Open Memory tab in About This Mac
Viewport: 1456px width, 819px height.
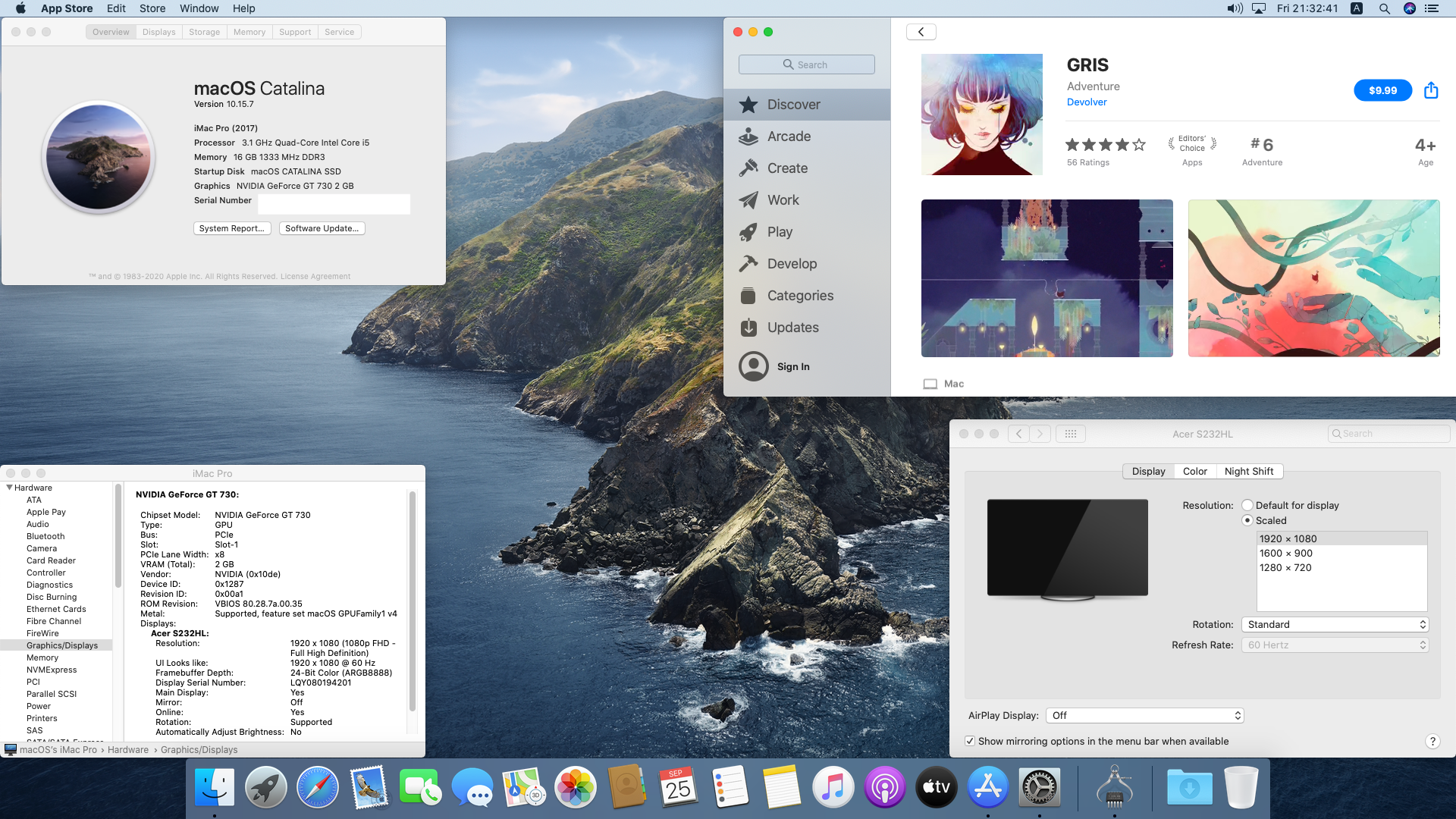[x=249, y=32]
